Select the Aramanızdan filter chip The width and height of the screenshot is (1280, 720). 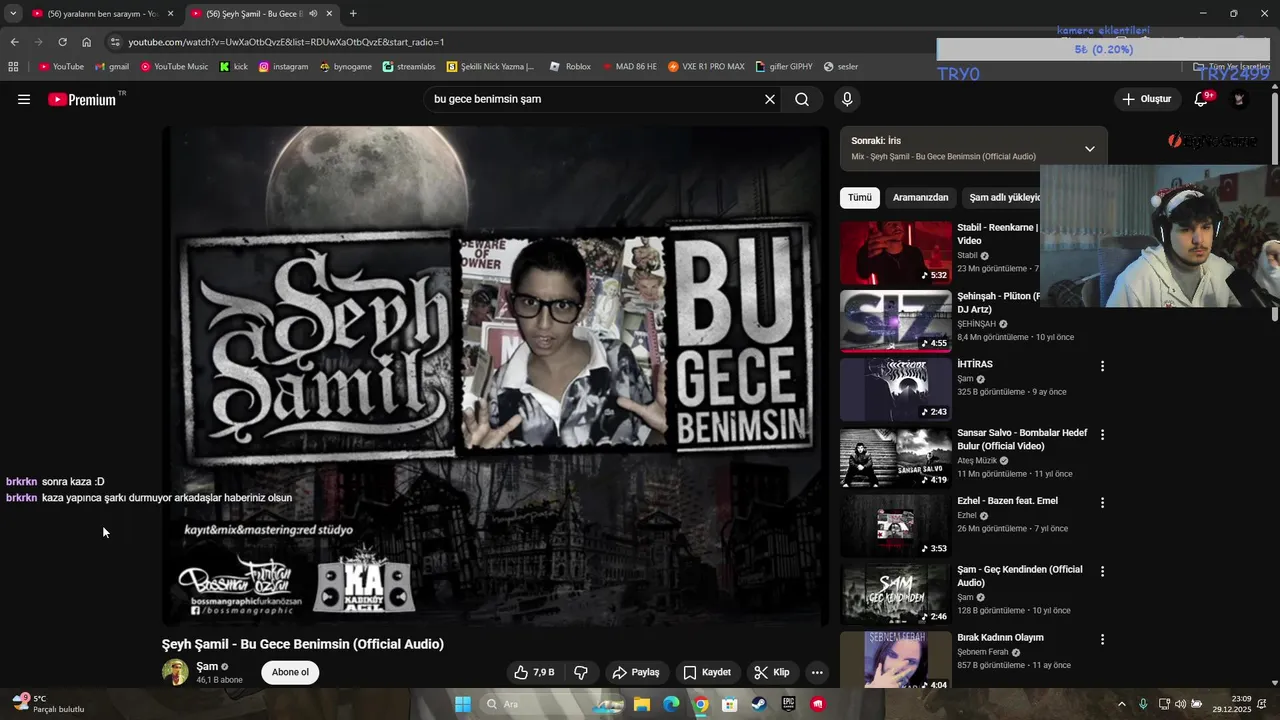(x=920, y=197)
